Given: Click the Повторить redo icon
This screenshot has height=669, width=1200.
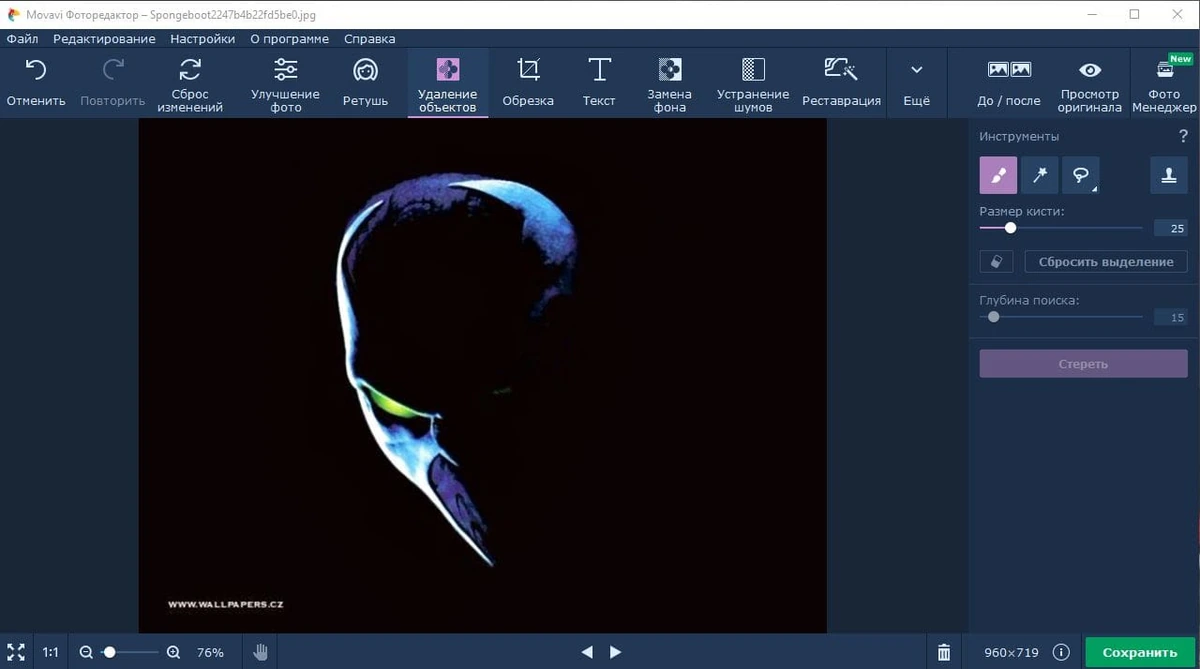Looking at the screenshot, I should [x=113, y=69].
